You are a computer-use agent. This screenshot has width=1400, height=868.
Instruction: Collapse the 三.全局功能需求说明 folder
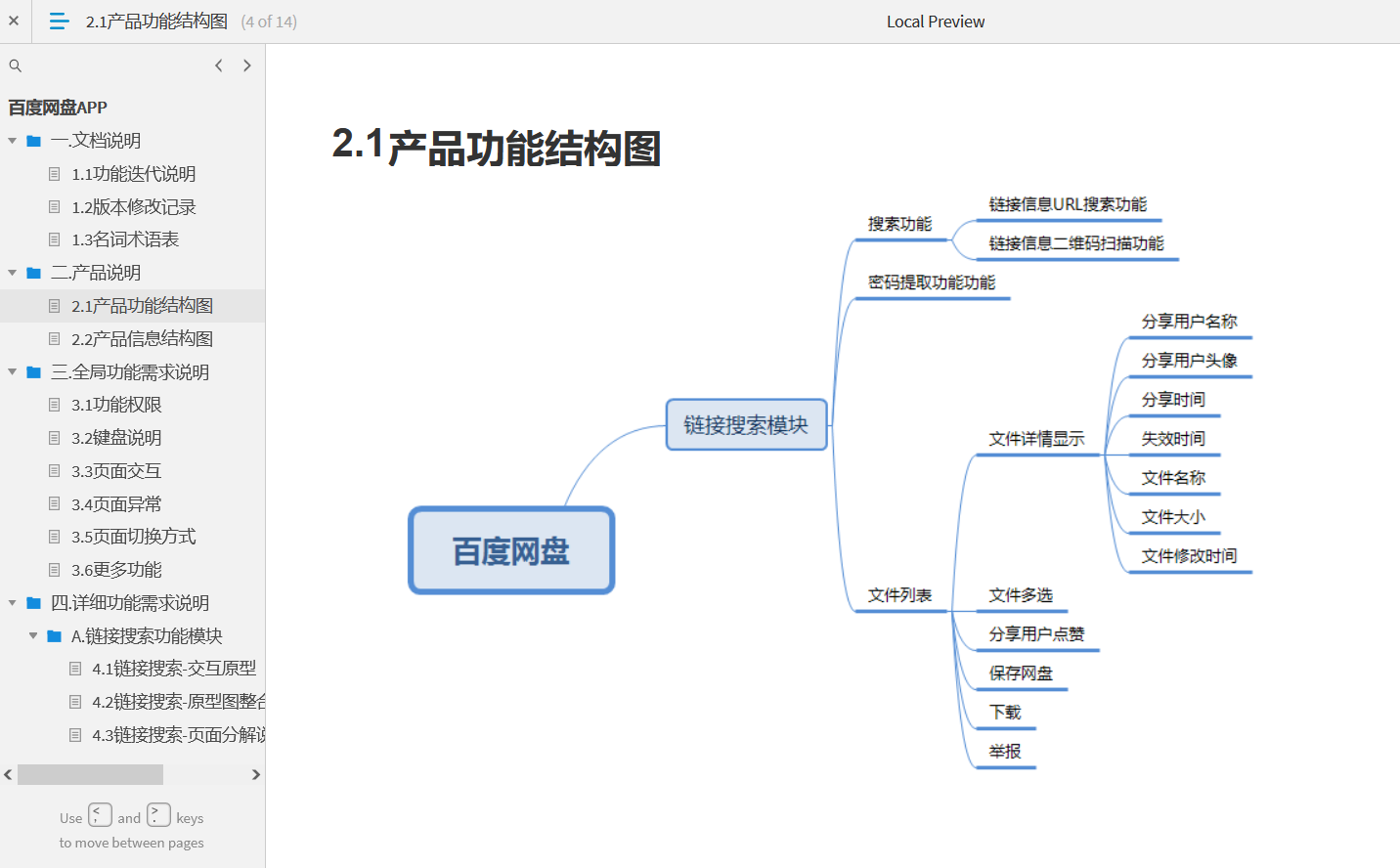point(12,372)
